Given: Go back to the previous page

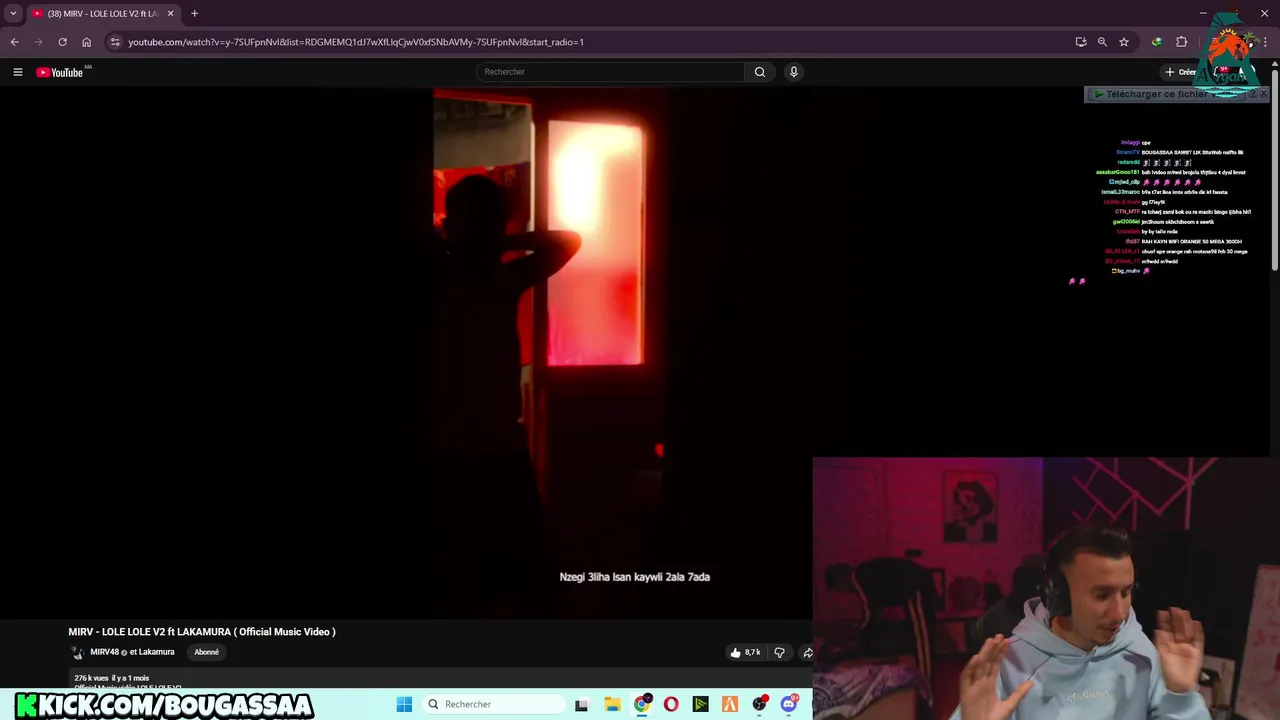Looking at the screenshot, I should tap(14, 42).
